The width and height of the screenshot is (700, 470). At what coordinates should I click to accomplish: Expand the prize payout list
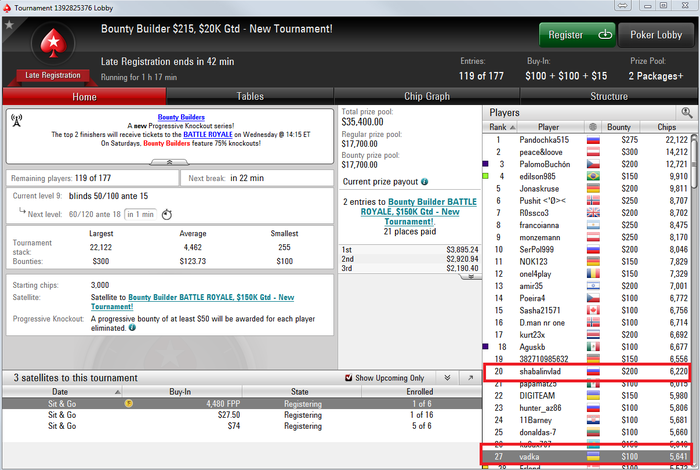pos(471,277)
